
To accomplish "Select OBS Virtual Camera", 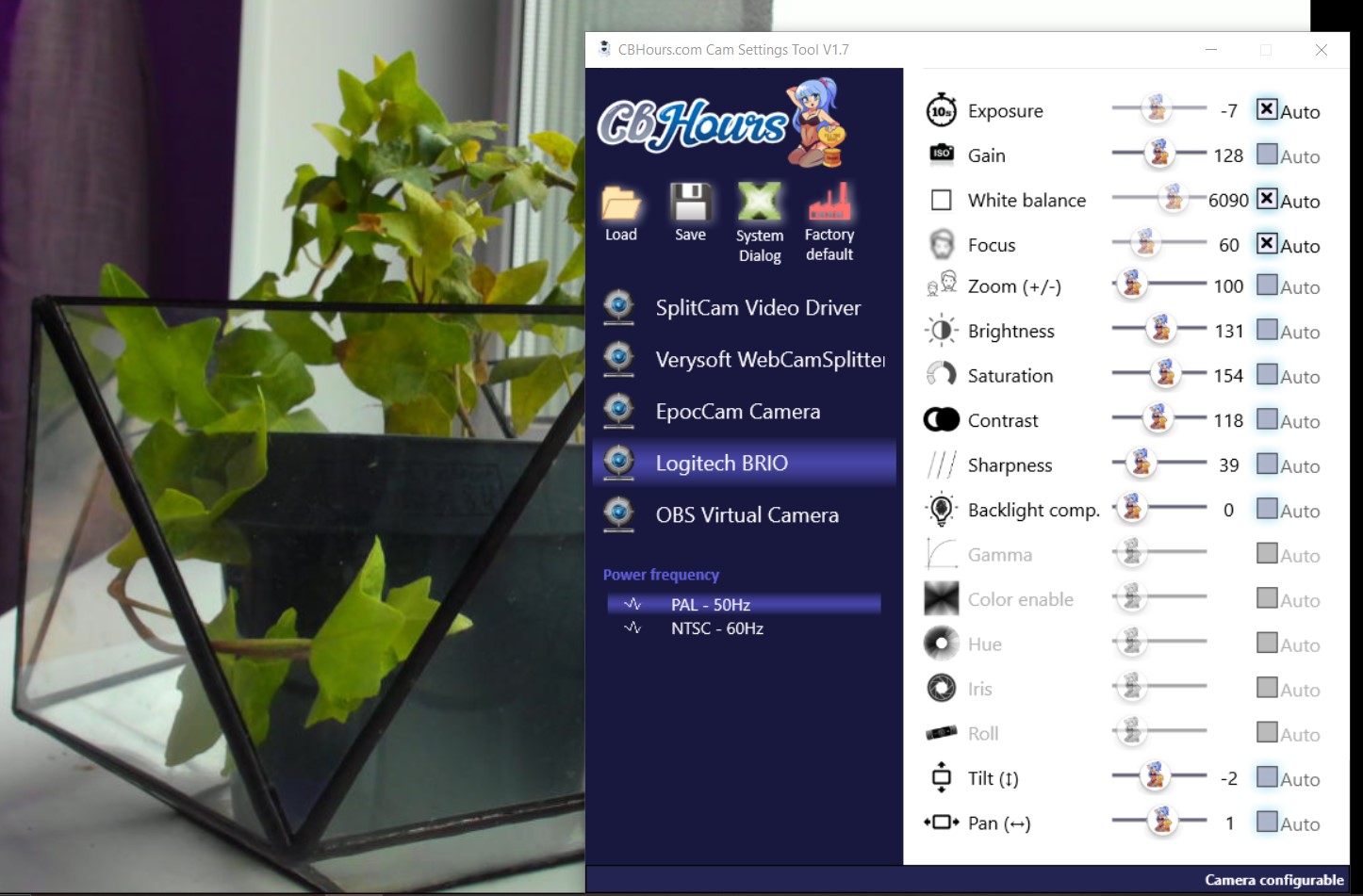I will (x=744, y=514).
